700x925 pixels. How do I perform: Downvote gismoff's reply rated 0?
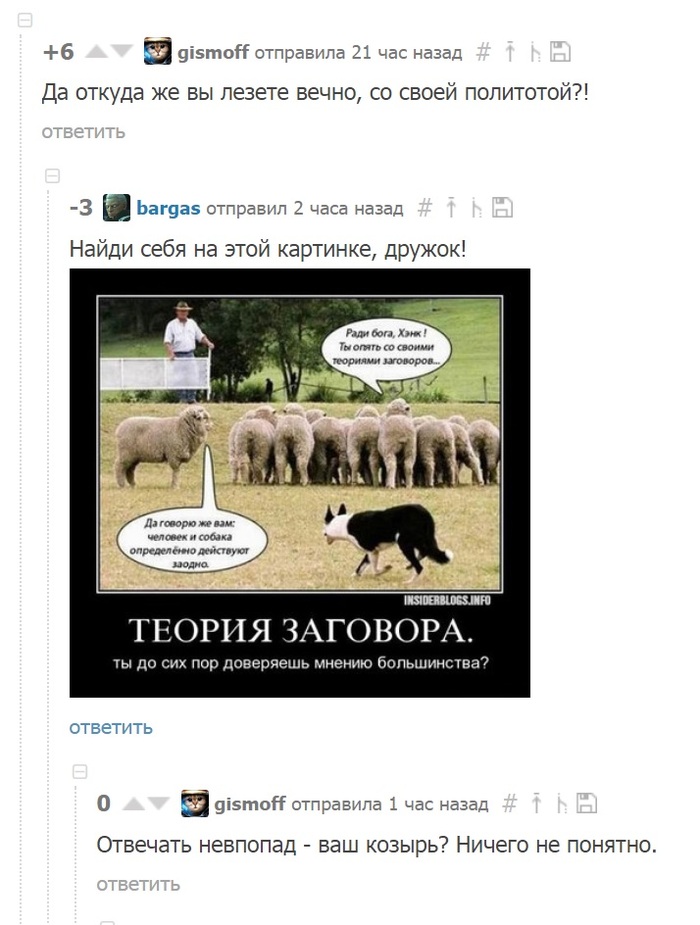pyautogui.click(x=159, y=803)
